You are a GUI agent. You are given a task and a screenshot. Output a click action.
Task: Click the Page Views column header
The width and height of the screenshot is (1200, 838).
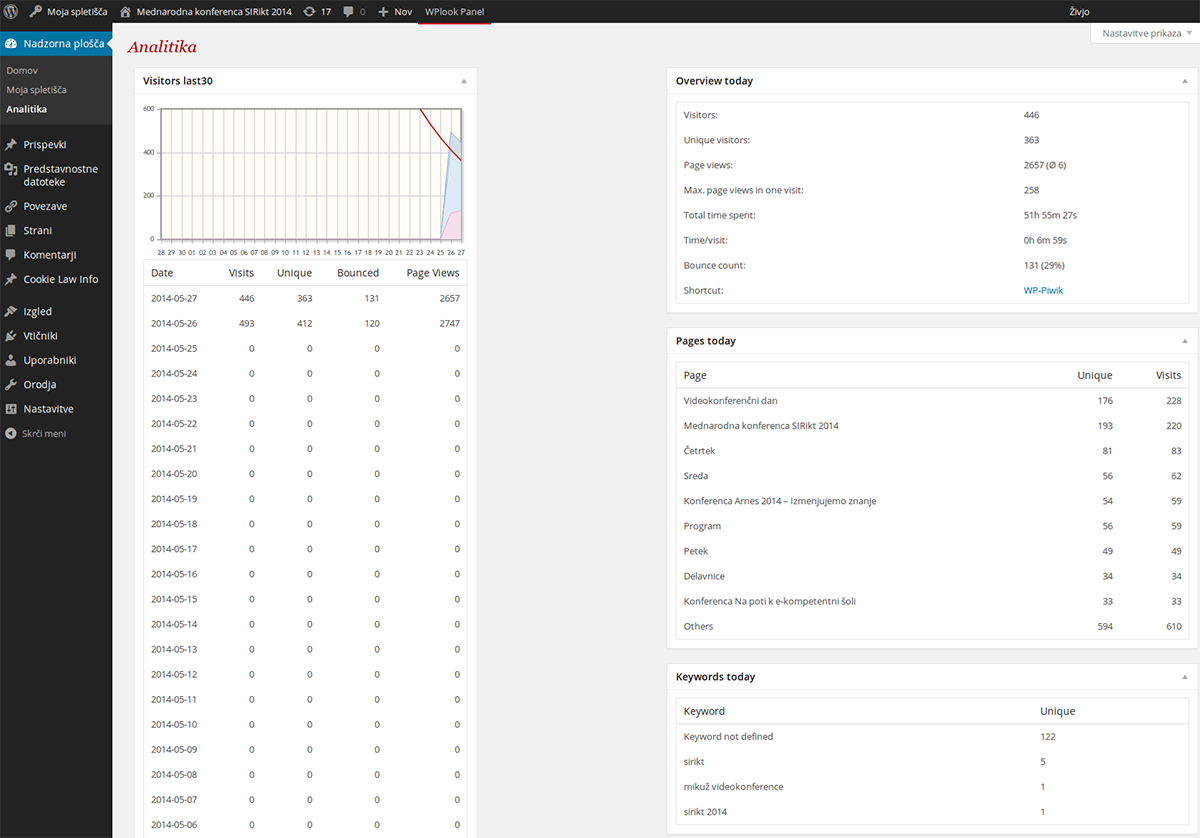click(x=433, y=273)
